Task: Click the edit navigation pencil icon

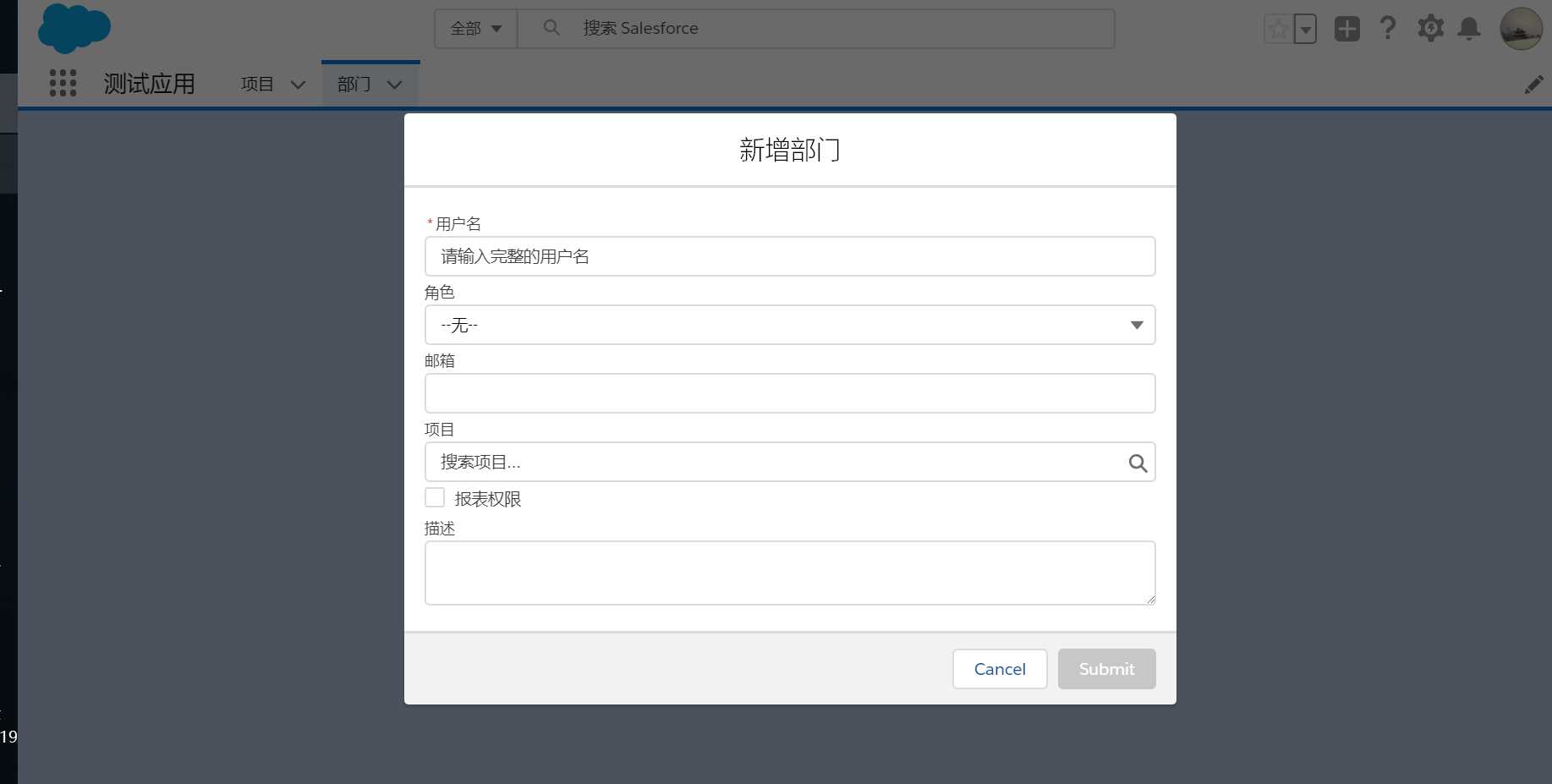Action: (1533, 85)
